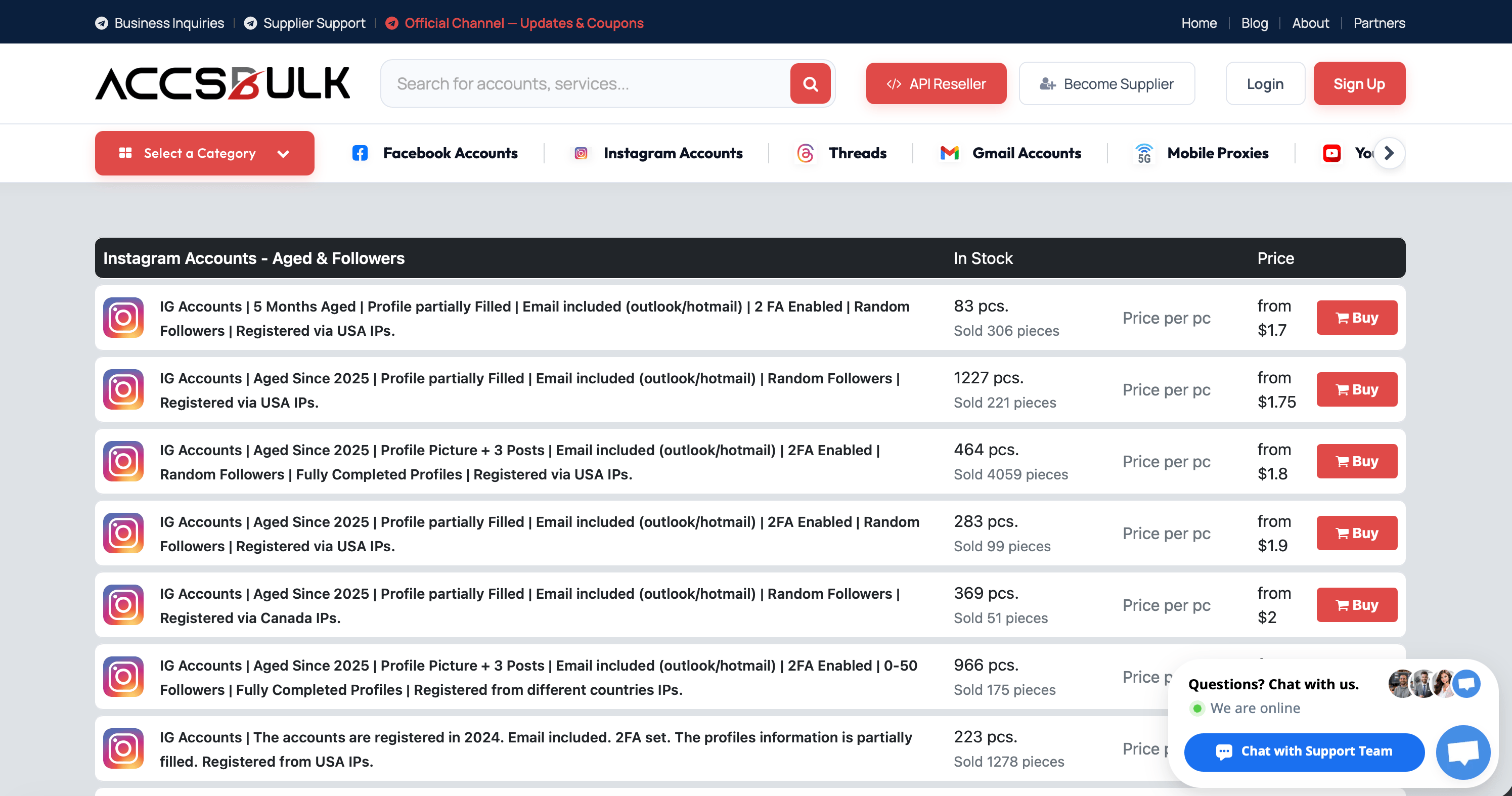Viewport: 1512px width, 796px height.
Task: Click the Become Supplier button
Action: (1106, 84)
